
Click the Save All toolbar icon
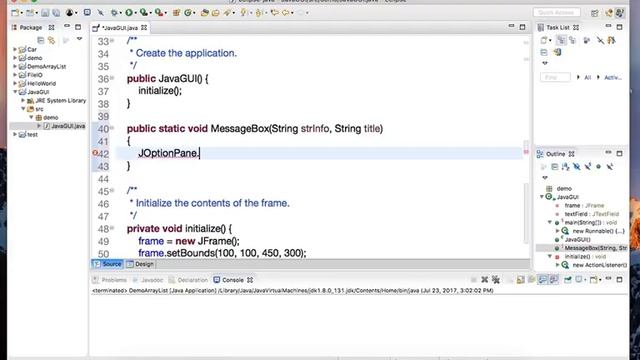(x=56, y=13)
